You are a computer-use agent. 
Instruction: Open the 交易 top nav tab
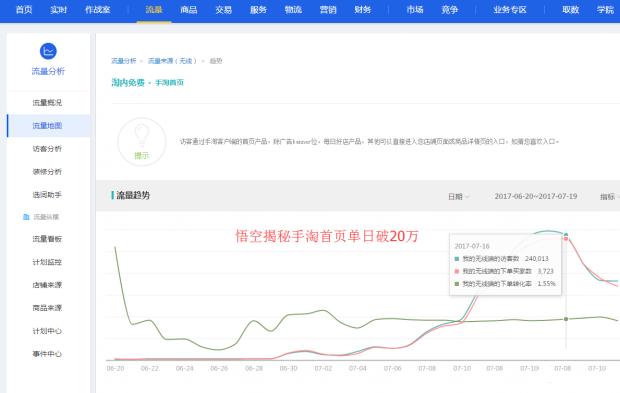(223, 10)
